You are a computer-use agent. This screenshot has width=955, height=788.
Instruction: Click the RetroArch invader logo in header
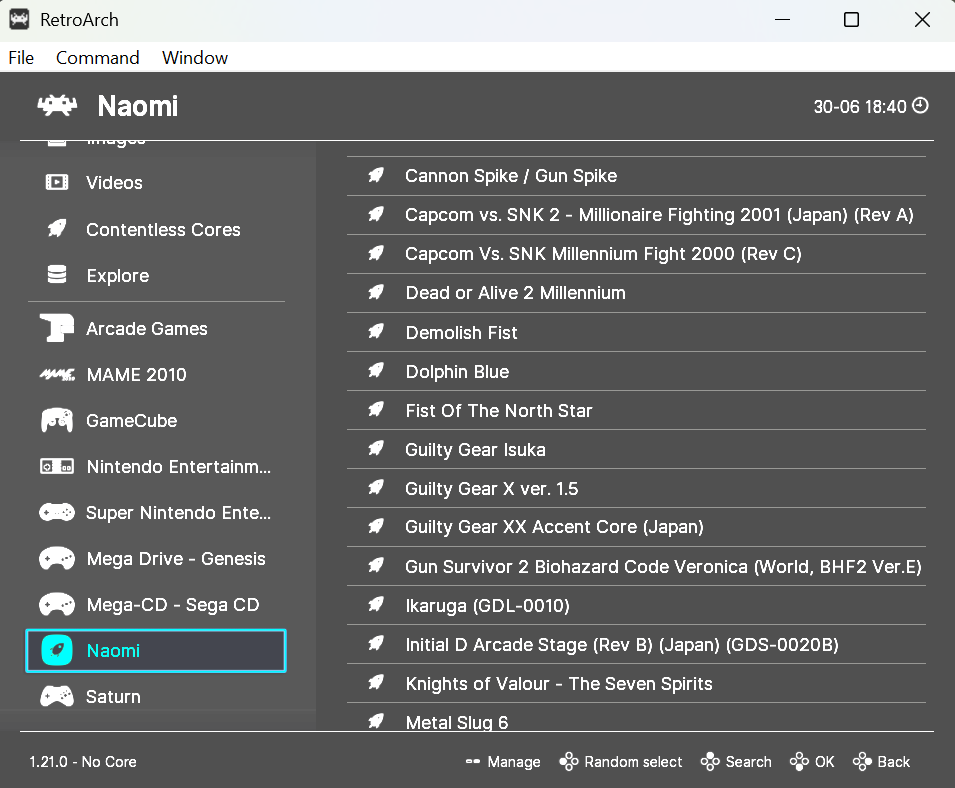57,106
